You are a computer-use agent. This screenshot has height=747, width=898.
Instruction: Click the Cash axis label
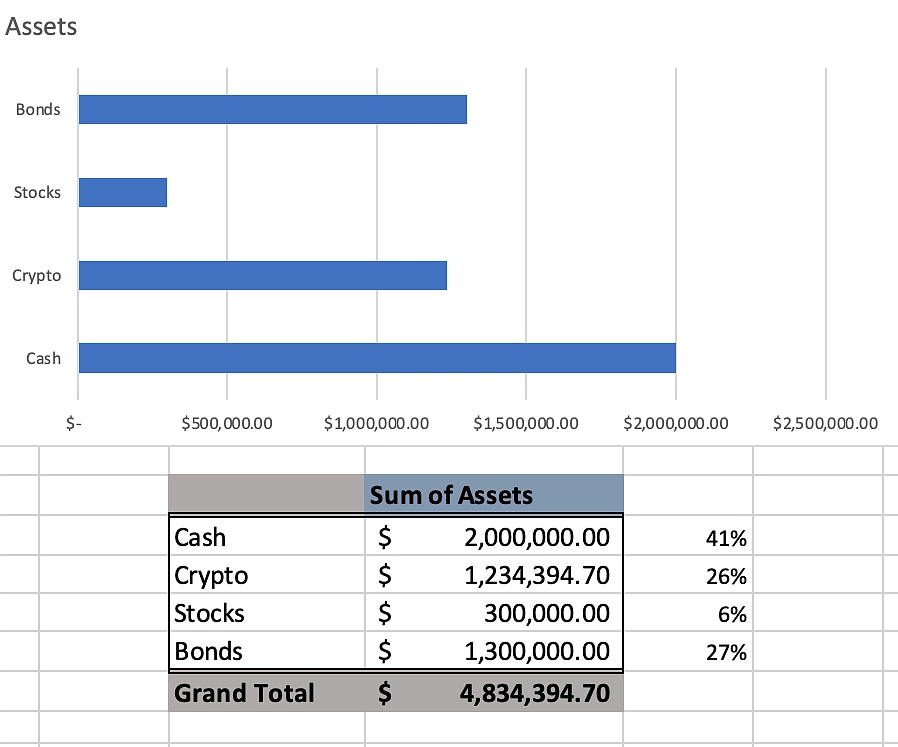pyautogui.click(x=41, y=357)
